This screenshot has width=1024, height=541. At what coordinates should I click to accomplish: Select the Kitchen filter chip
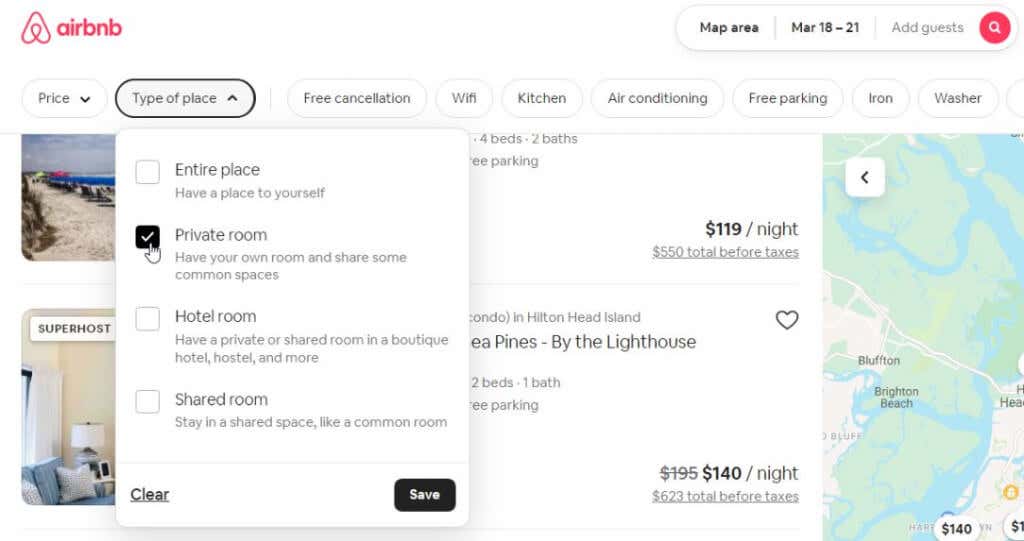[541, 98]
